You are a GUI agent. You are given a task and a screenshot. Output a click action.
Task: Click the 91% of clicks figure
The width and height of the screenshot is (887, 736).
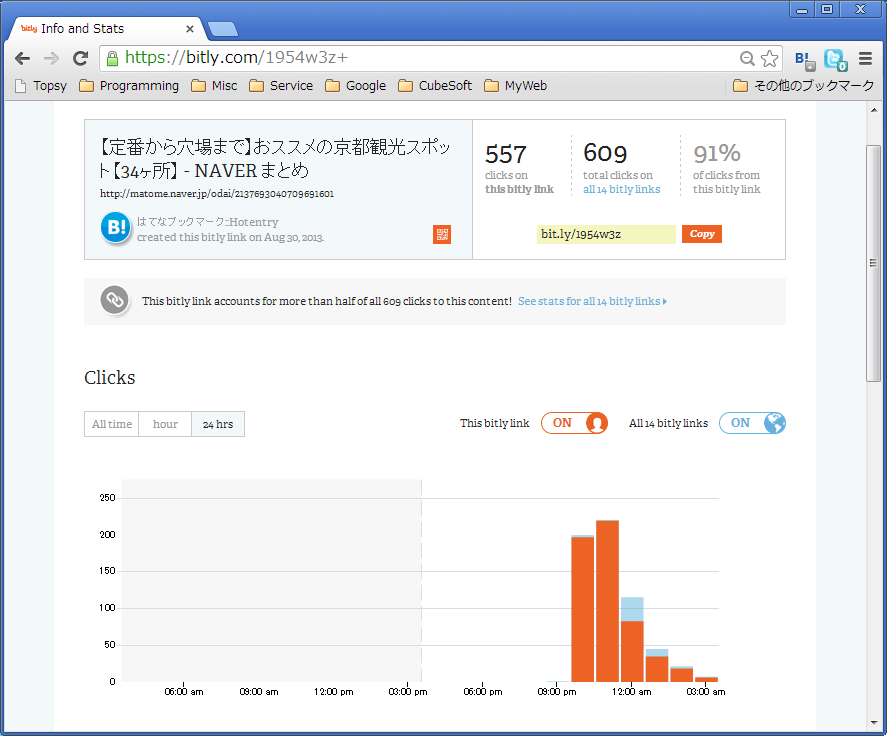(717, 153)
